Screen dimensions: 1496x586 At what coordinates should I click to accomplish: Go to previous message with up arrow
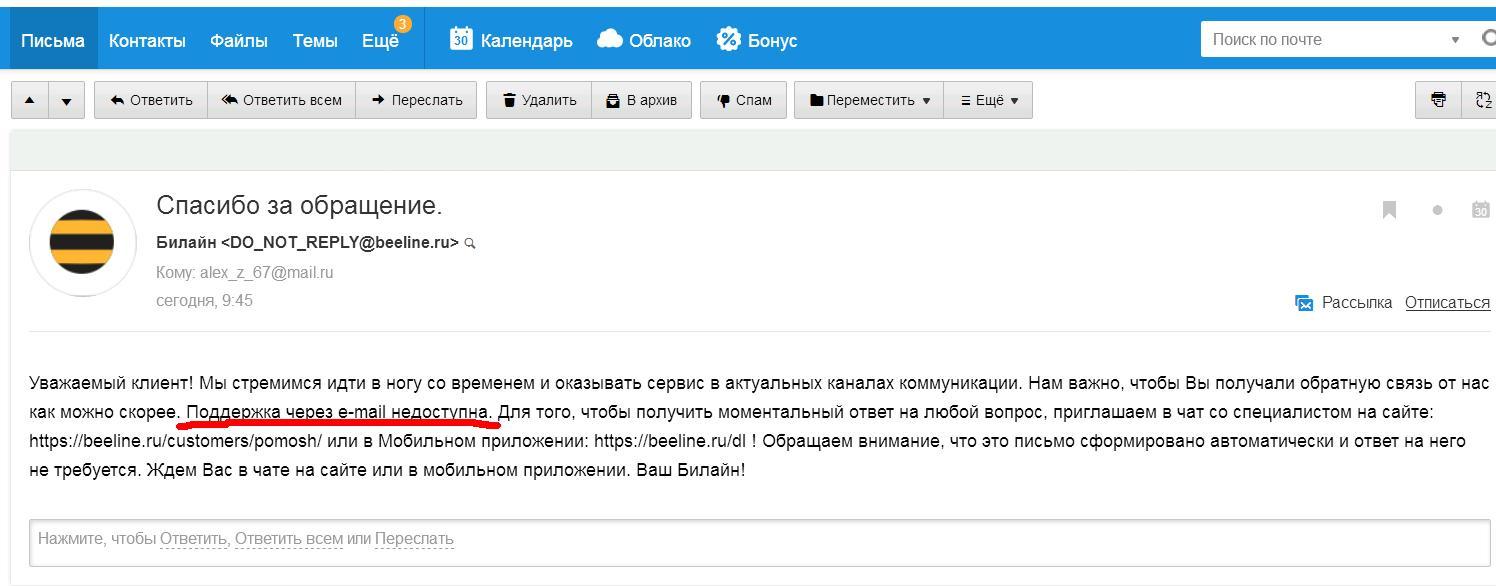click(x=29, y=100)
